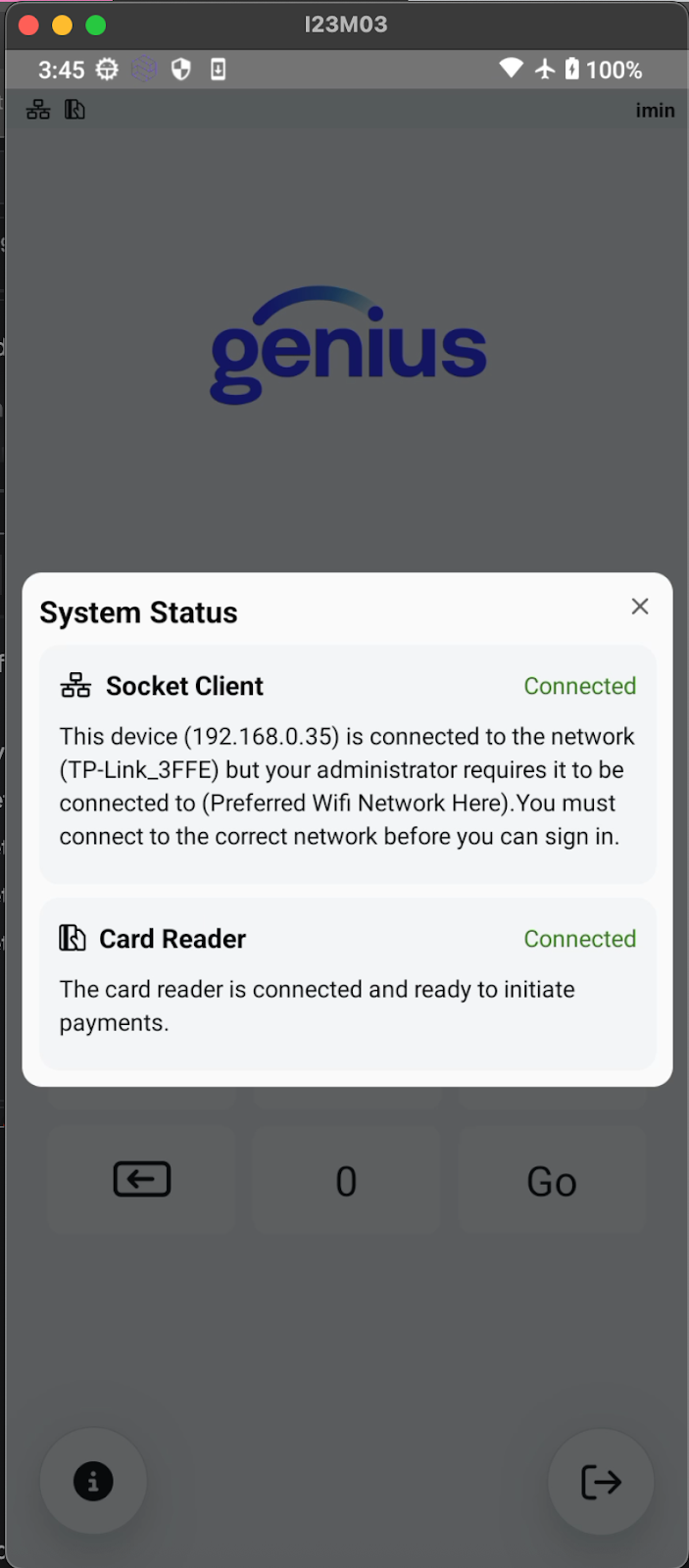Click the genius logo

click(348, 345)
